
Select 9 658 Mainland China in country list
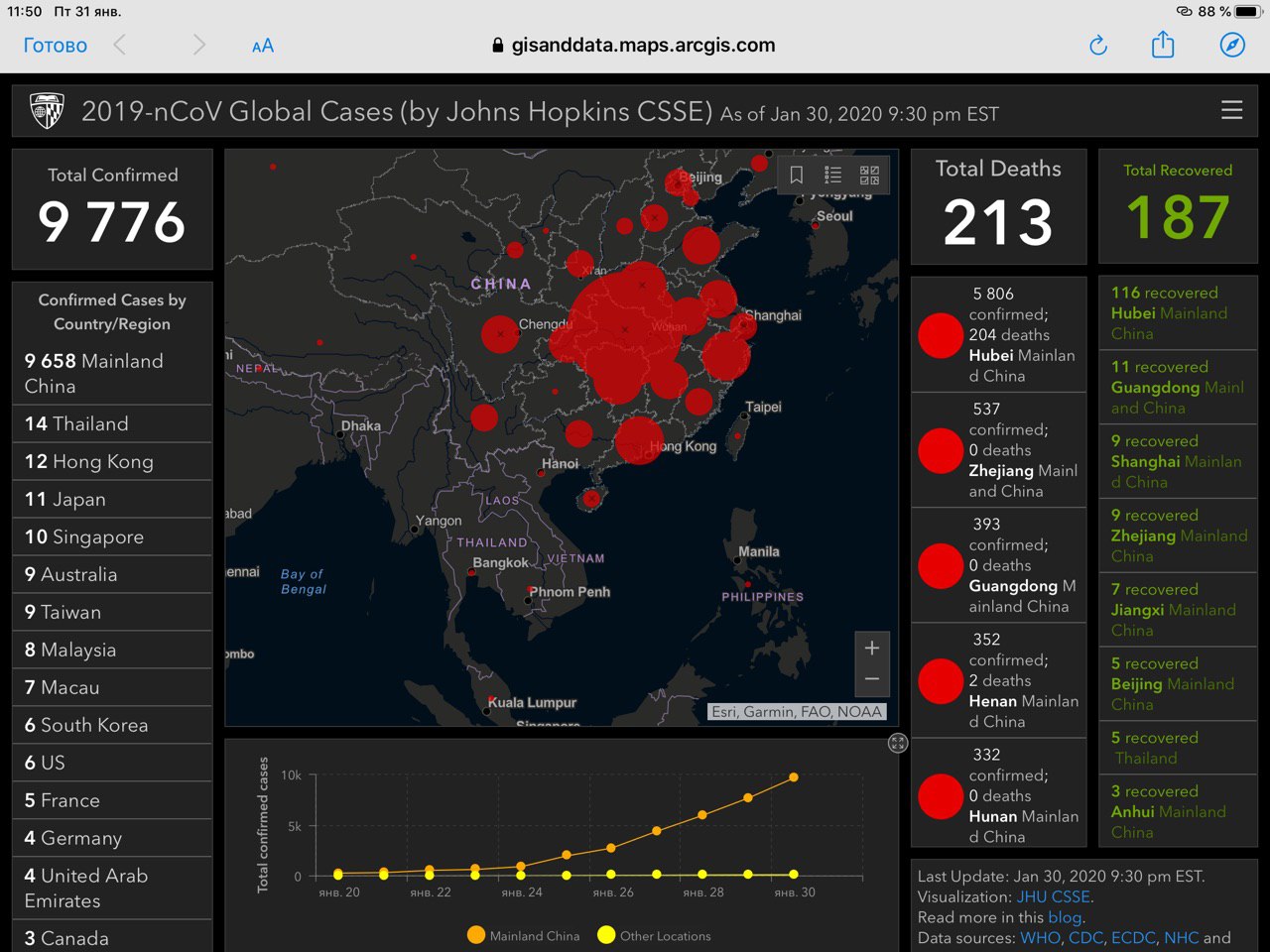pos(112,374)
